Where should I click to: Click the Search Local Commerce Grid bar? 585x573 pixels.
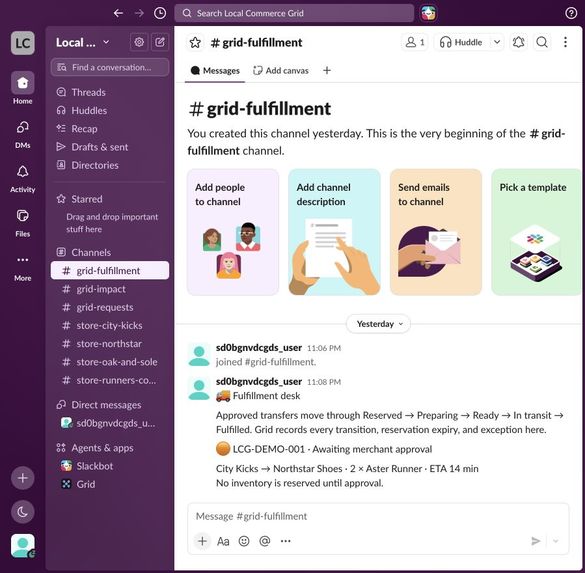[294, 13]
